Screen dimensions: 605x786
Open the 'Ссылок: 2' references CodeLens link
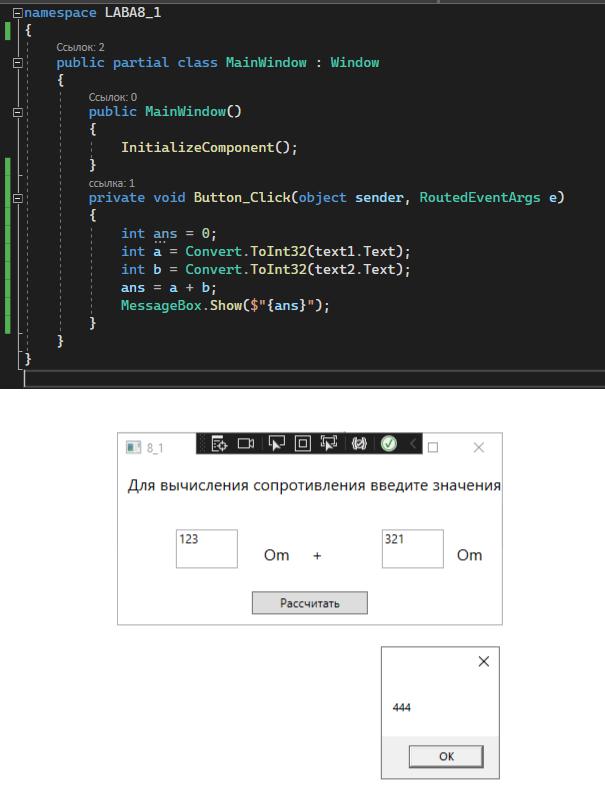click(80, 47)
